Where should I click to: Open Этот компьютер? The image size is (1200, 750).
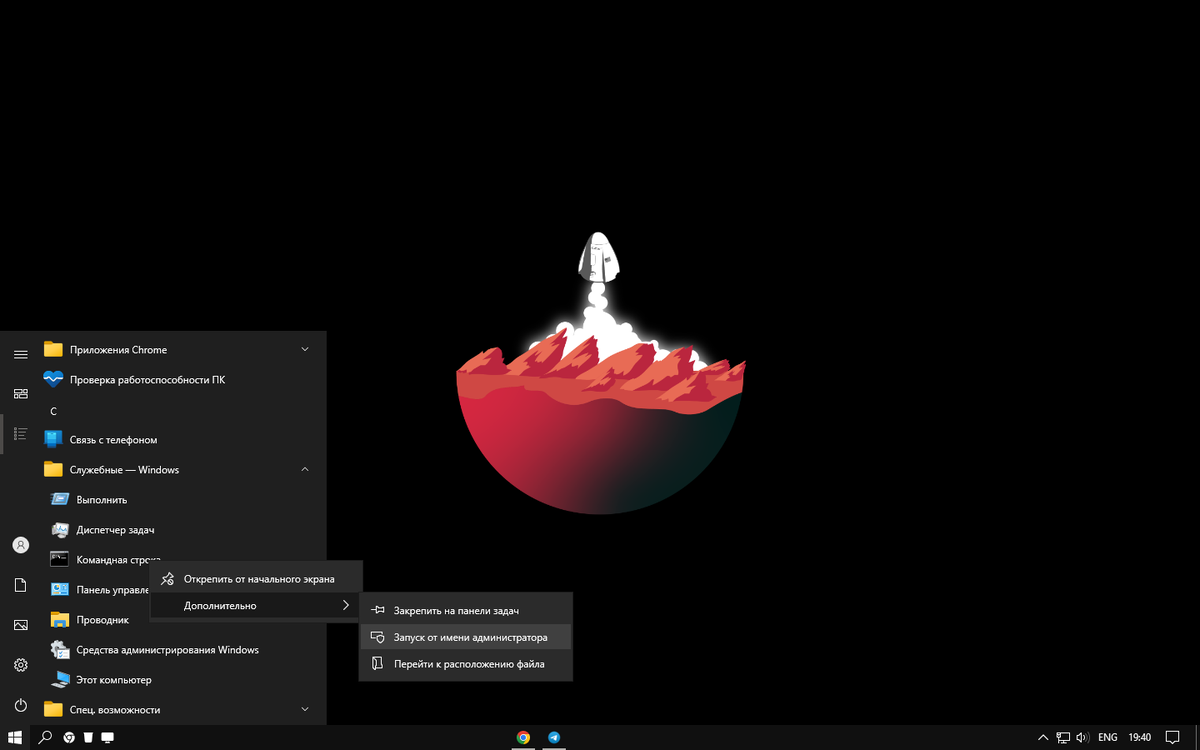(x=181, y=680)
